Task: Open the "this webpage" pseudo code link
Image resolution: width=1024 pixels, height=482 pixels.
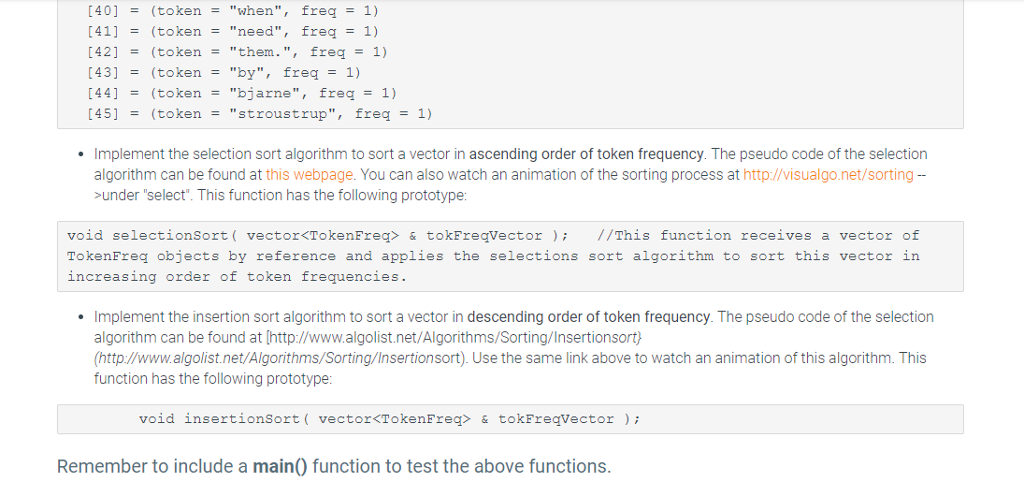Action: (309, 174)
